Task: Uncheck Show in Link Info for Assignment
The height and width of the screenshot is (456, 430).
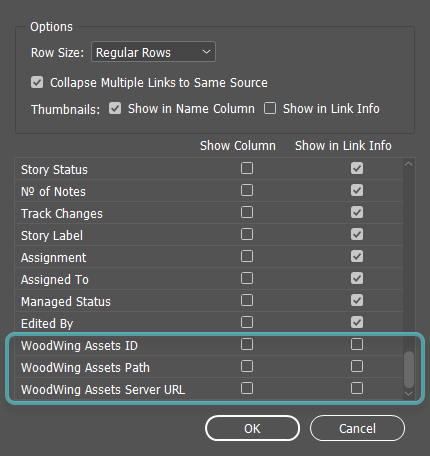Action: [x=357, y=256]
